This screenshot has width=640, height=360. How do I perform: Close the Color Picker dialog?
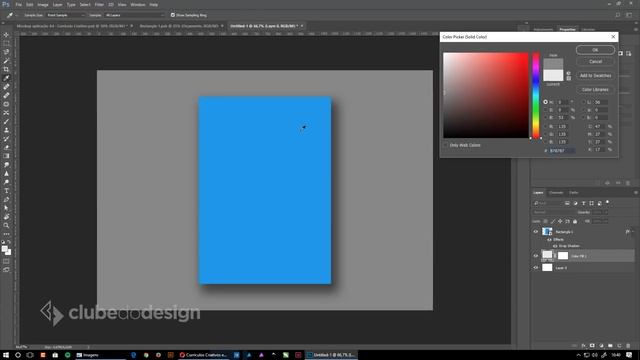pos(613,37)
